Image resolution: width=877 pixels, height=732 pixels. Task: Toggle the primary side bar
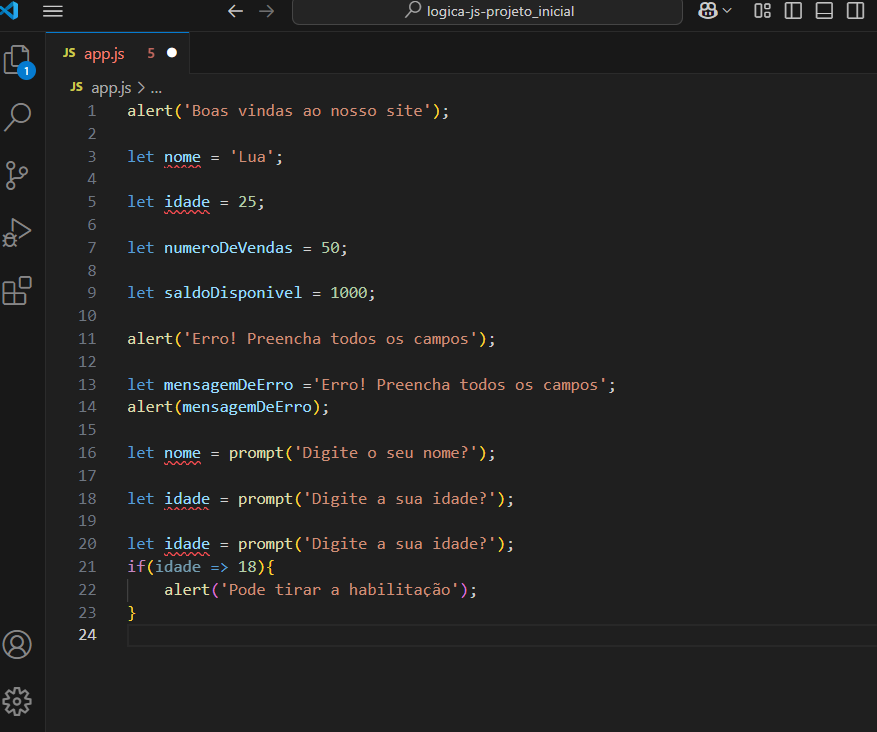[793, 11]
